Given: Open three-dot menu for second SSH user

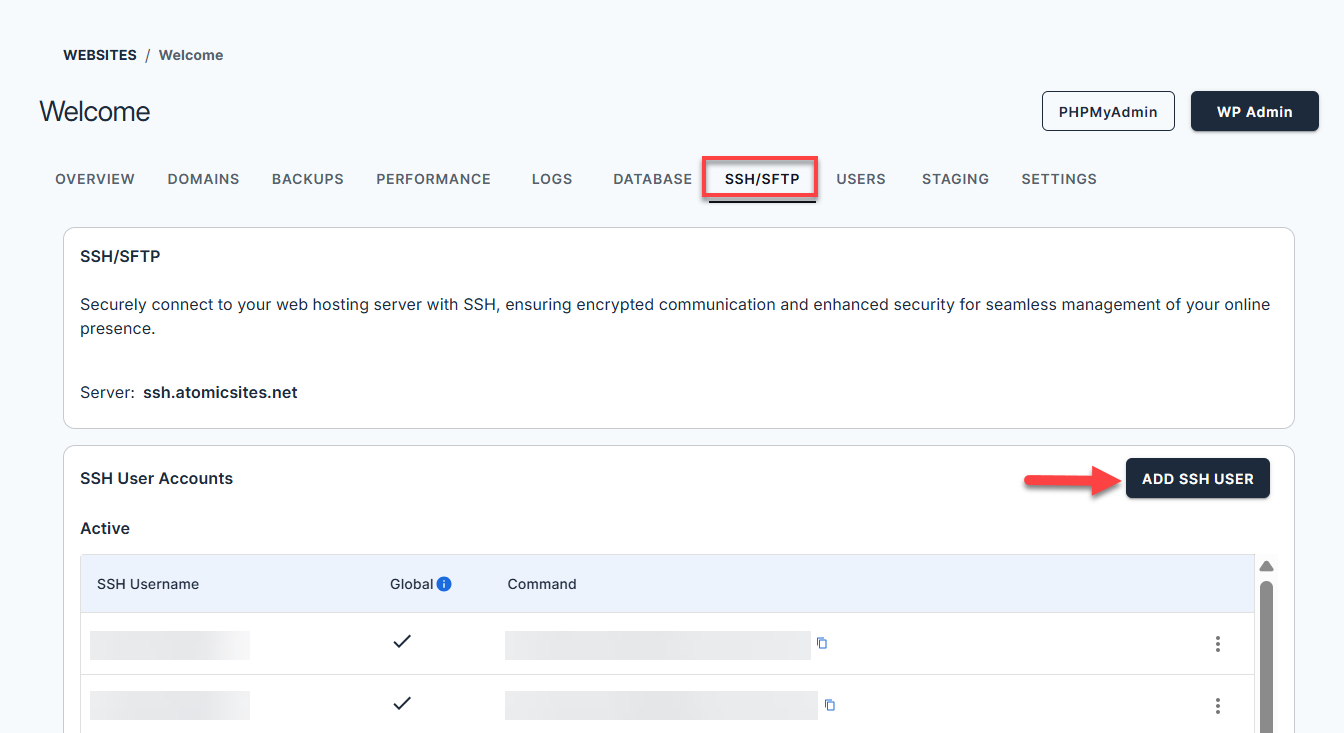Looking at the screenshot, I should tap(1217, 706).
